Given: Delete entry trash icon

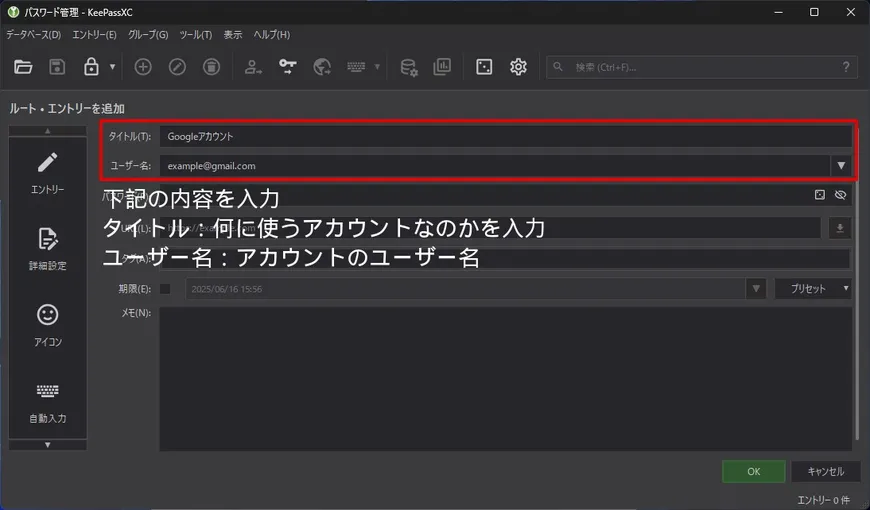Looking at the screenshot, I should coord(211,67).
